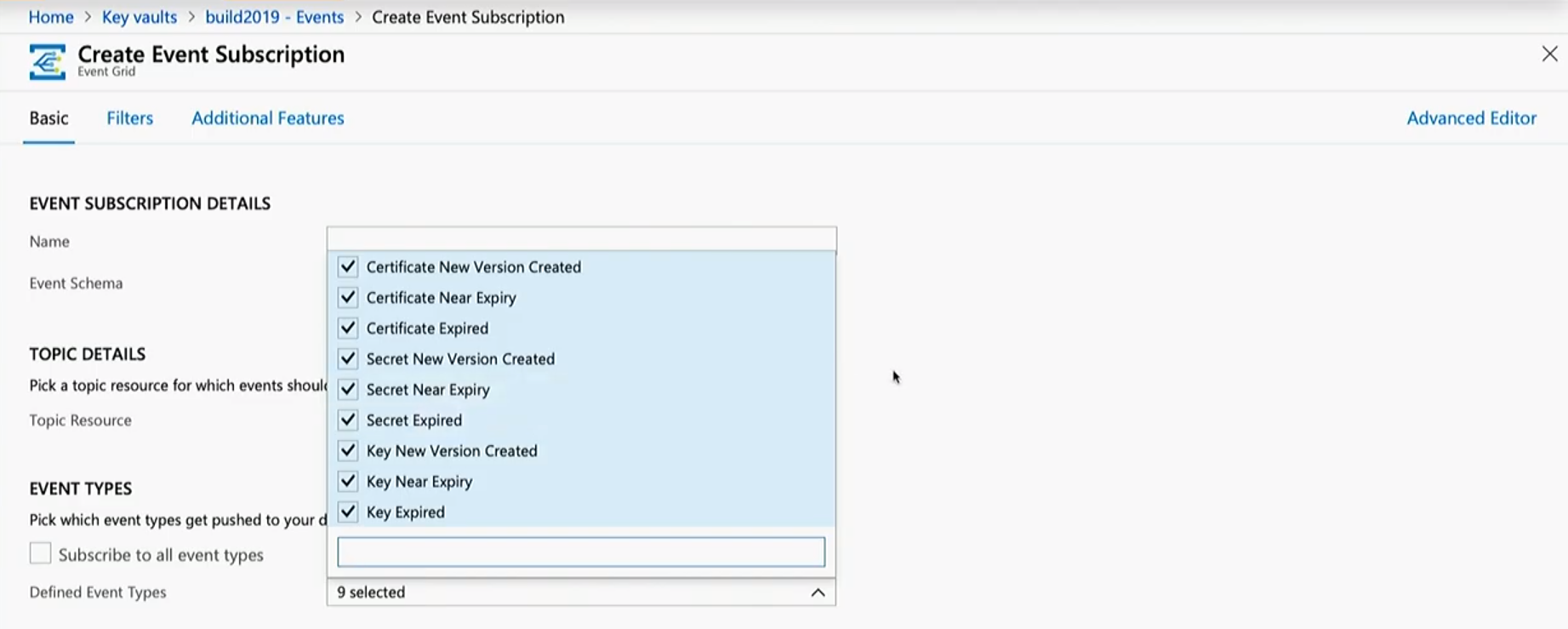The width and height of the screenshot is (1568, 629).
Task: Uncheck Secret New Version Created
Action: (x=348, y=359)
